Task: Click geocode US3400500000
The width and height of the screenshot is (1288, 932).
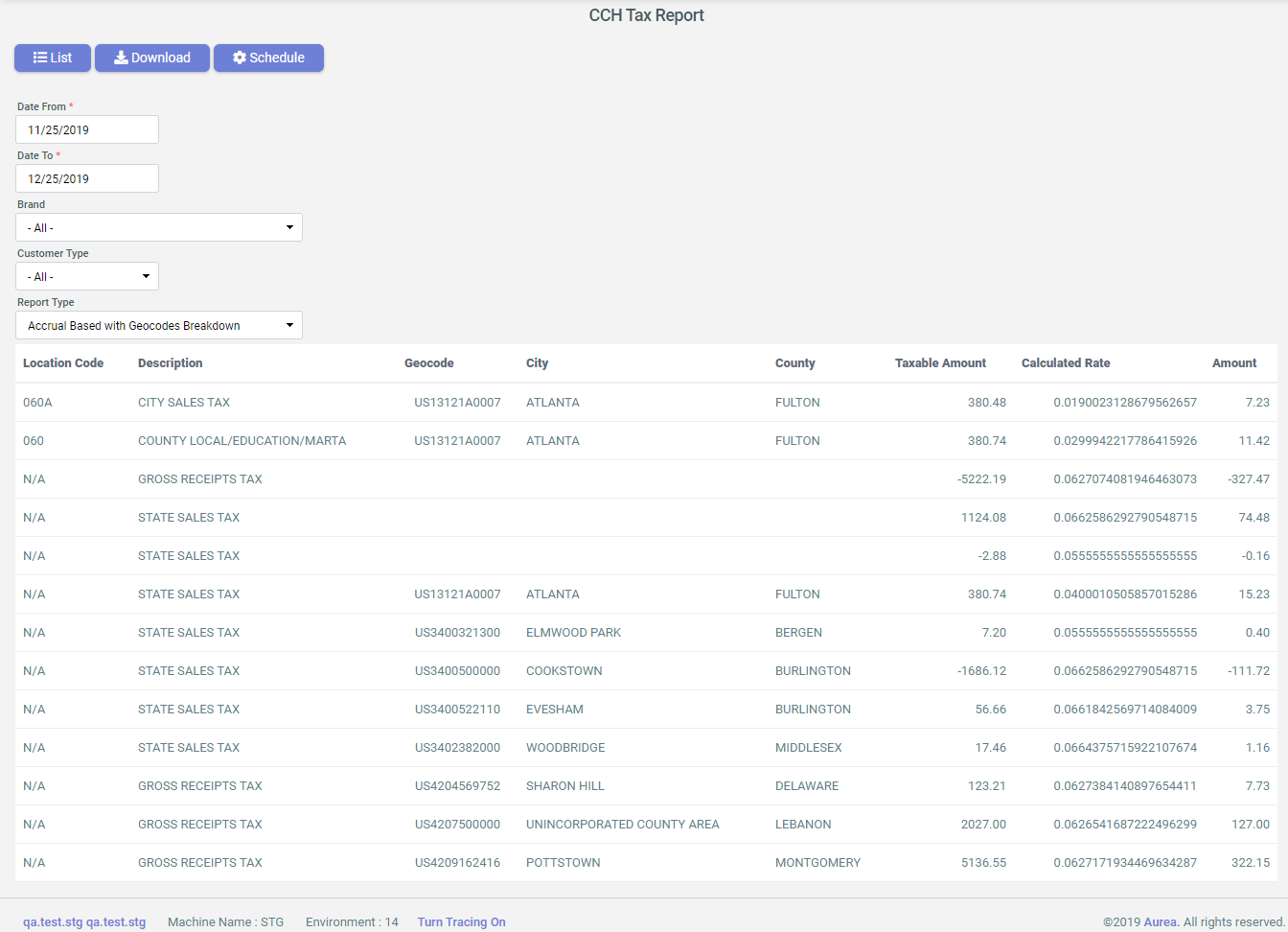Action: (x=457, y=671)
